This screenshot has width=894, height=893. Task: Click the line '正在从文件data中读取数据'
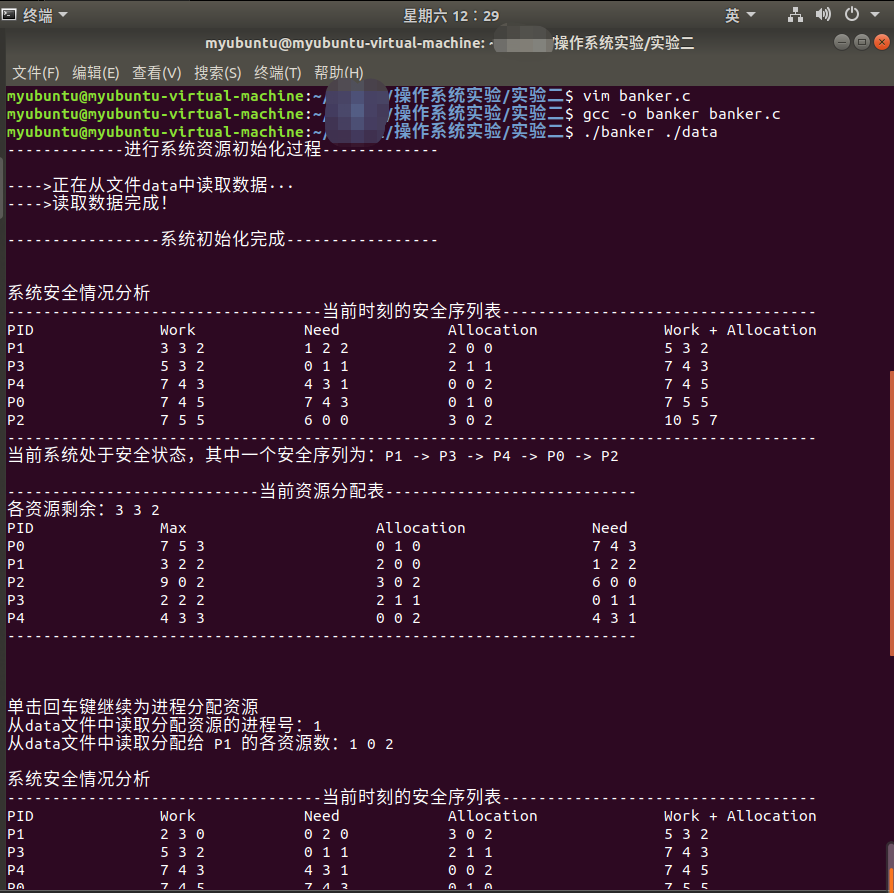160,185
